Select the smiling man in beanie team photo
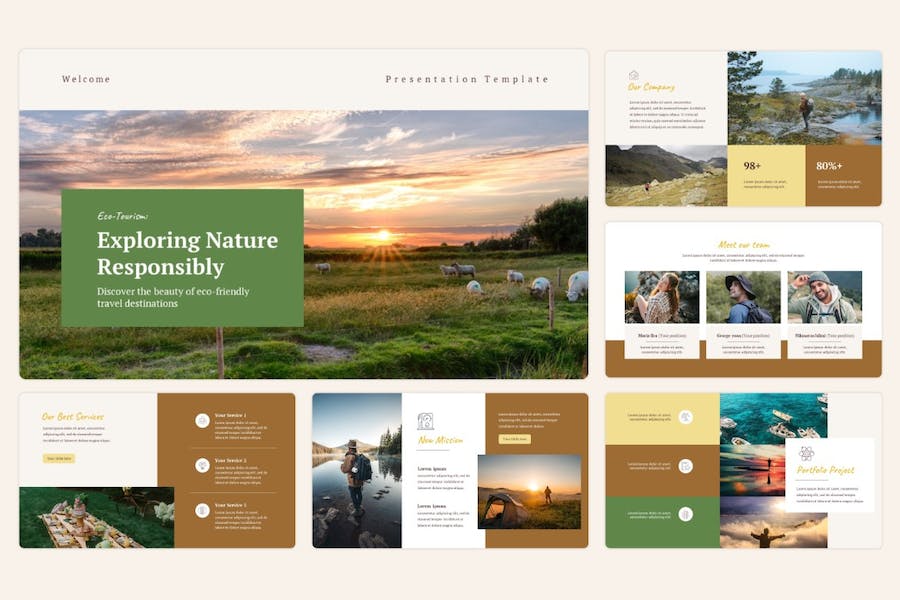Screen dimensions: 900x600 (825, 297)
